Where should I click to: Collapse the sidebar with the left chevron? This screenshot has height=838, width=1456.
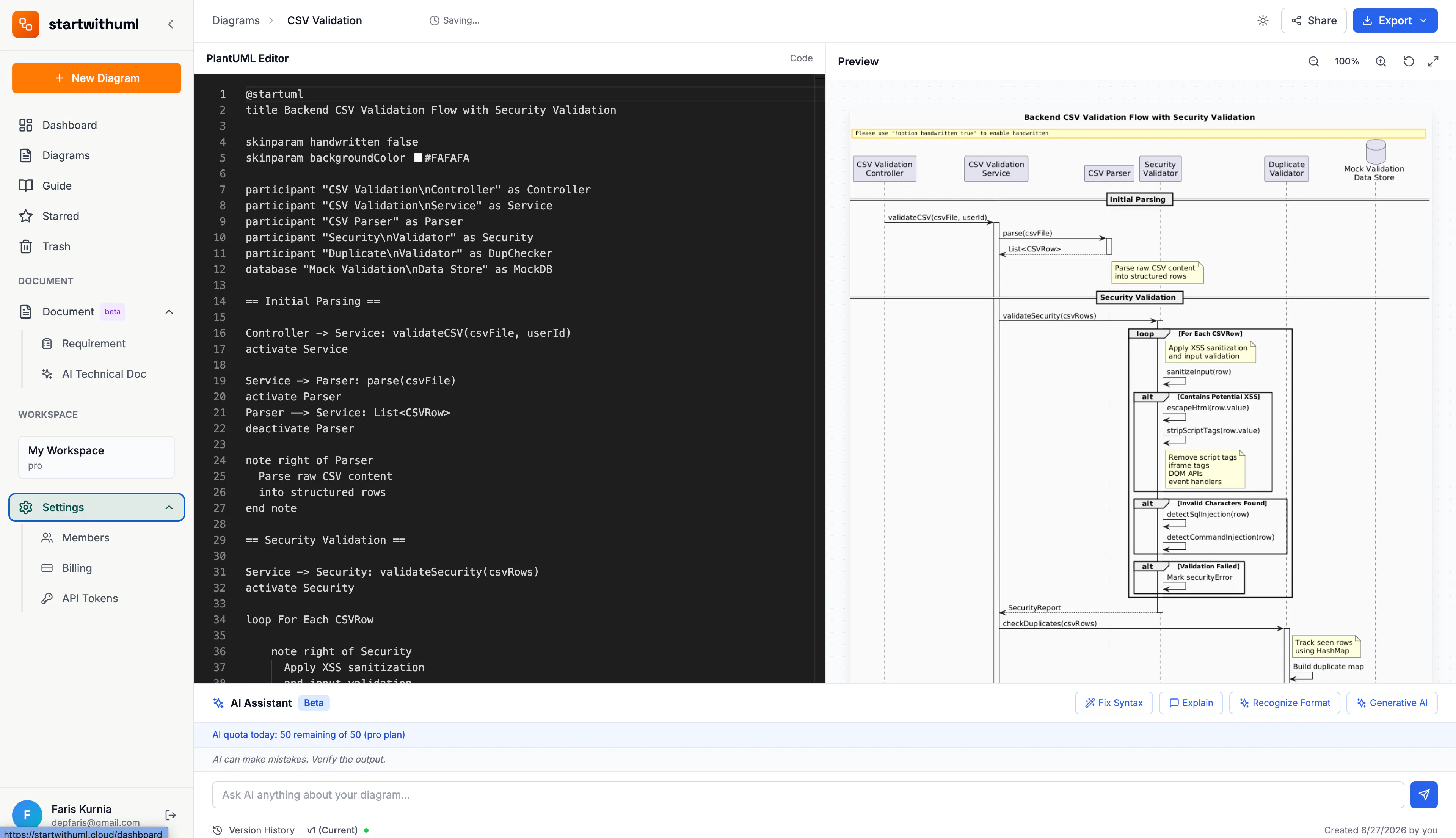click(171, 24)
